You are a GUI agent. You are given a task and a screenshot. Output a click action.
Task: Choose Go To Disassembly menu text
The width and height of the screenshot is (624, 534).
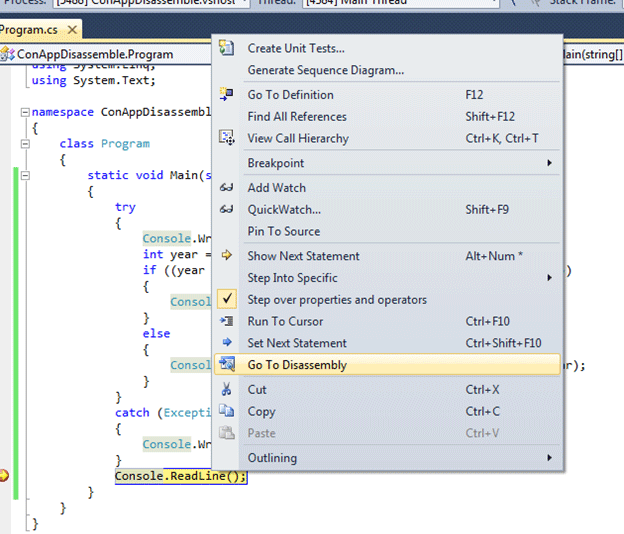[x=297, y=365]
